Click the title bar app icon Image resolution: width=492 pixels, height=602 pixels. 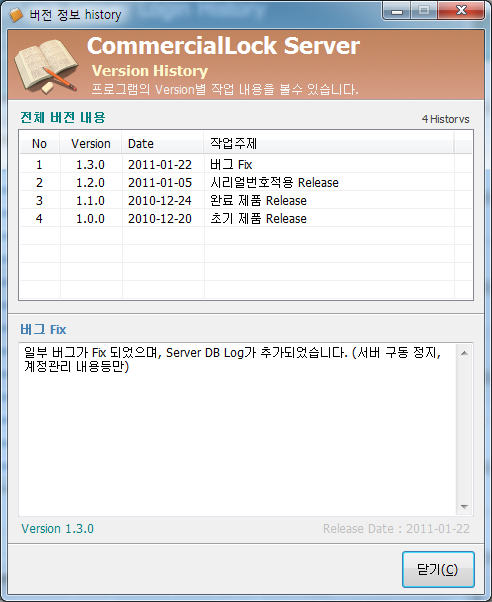(x=15, y=15)
